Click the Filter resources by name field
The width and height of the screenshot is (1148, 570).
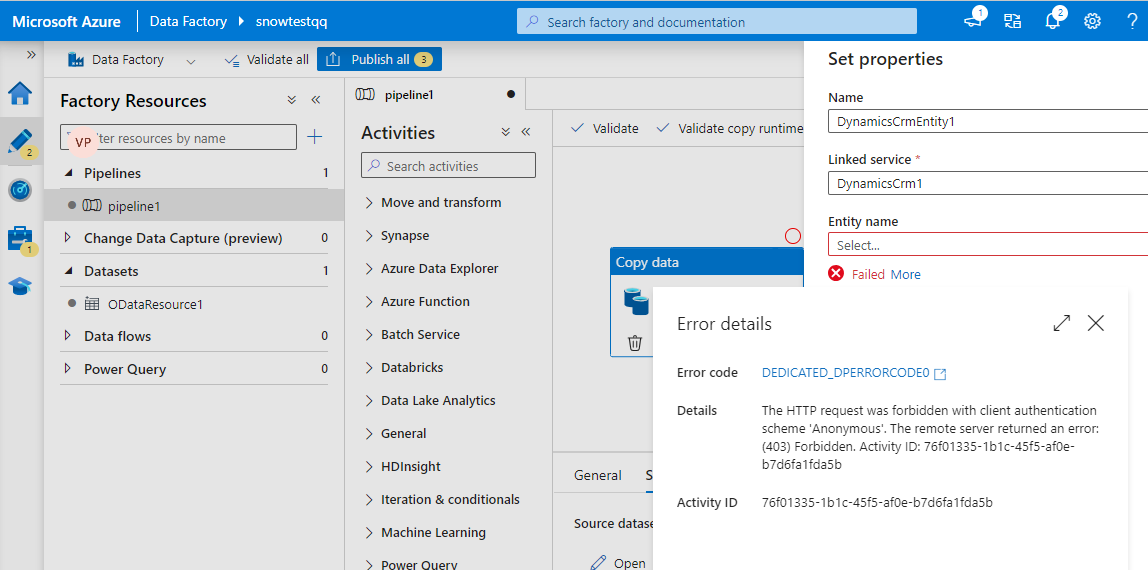tap(179, 138)
